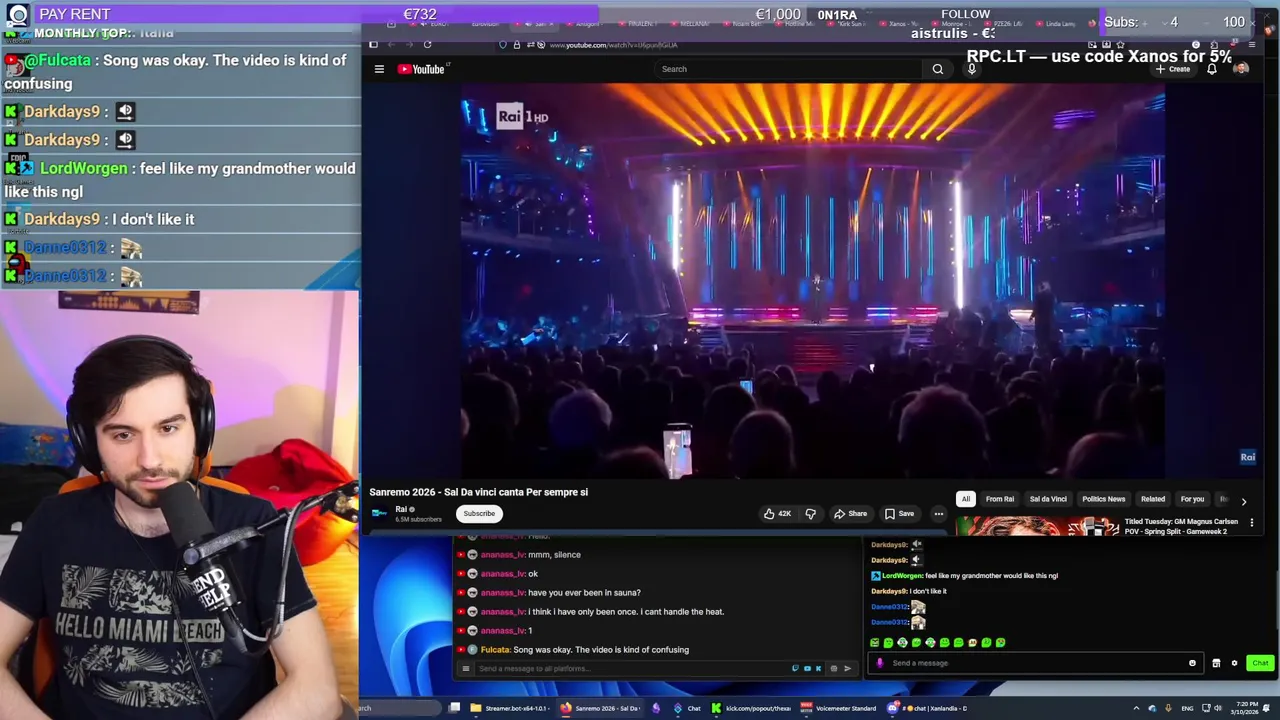Show more chips with right arrow
Screen dimensions: 1280x720
click(1244, 500)
